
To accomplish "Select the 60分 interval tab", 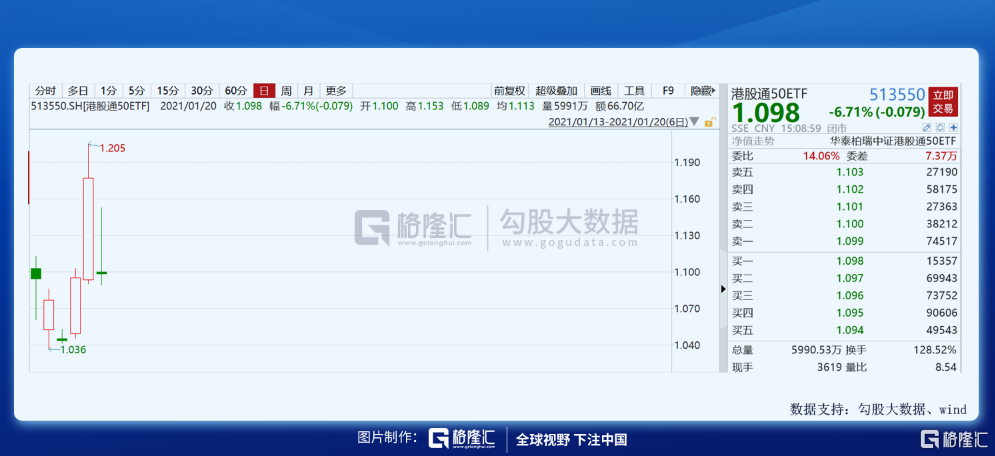I will pyautogui.click(x=235, y=91).
